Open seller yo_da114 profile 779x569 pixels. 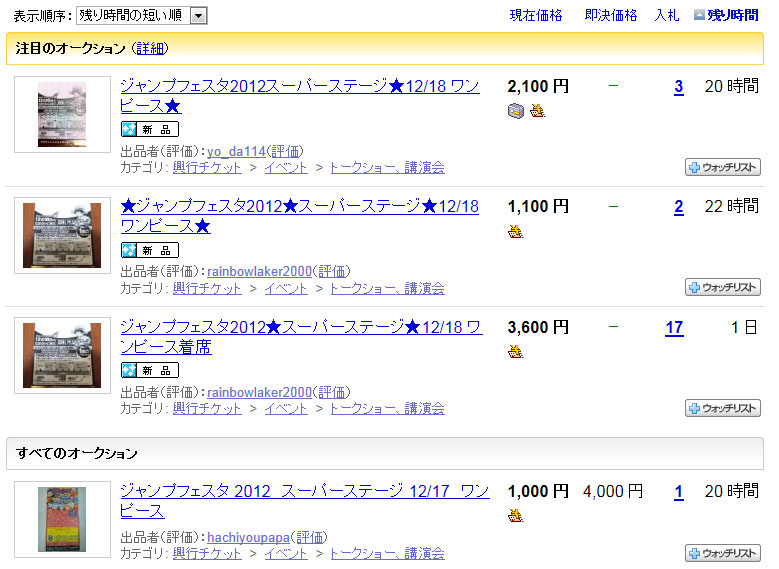pos(236,151)
